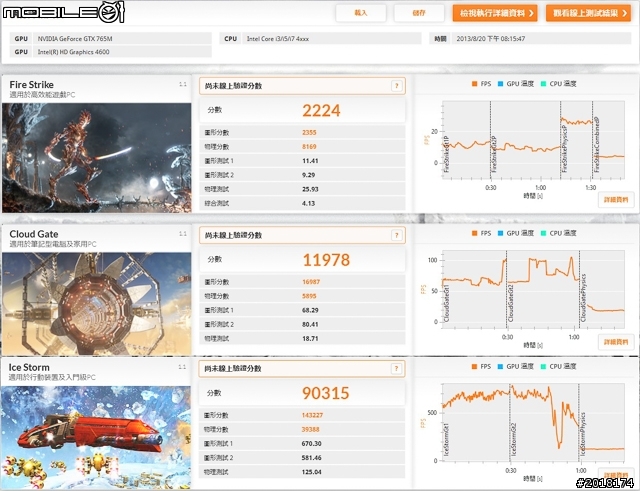Screen dimensions: 640x491
Task: Click the NVIDIA GeForce GTX 765M GPU field
Action: (122, 39)
